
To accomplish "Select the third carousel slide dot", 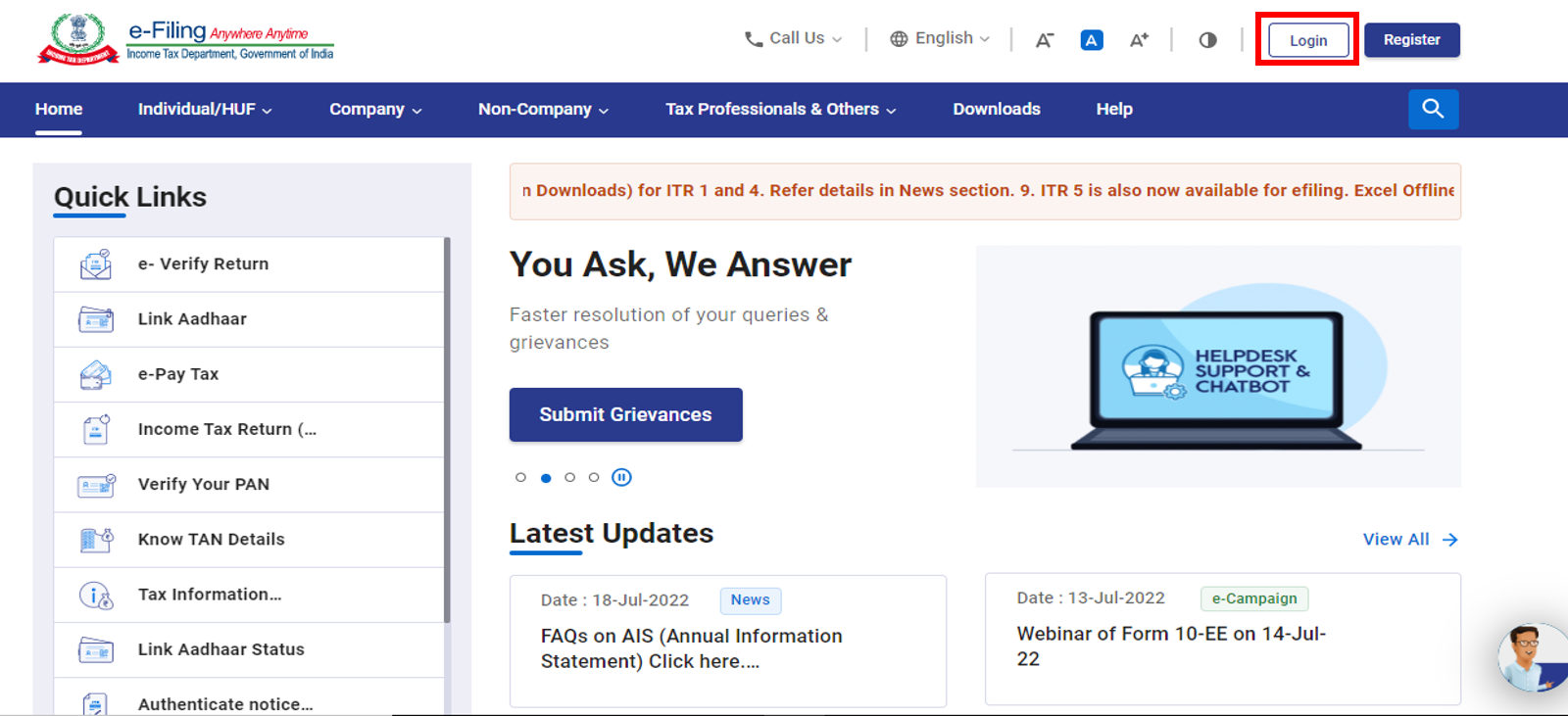I will [x=569, y=477].
